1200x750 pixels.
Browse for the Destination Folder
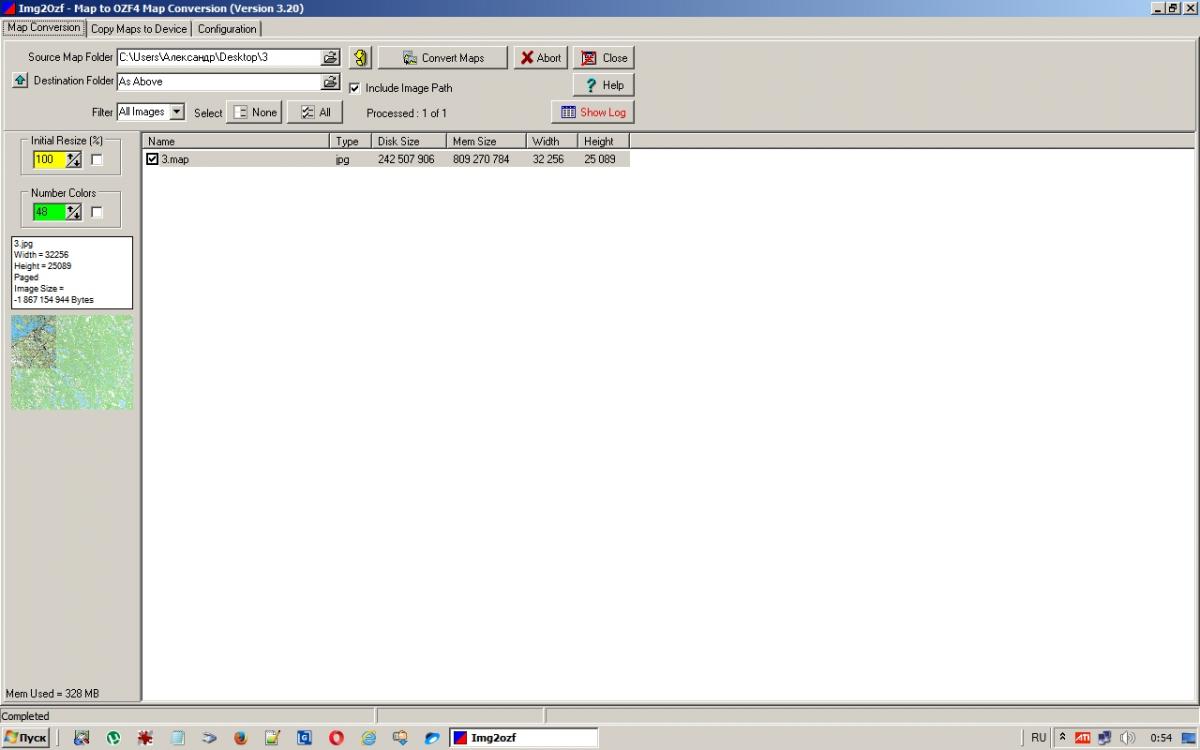(x=330, y=82)
